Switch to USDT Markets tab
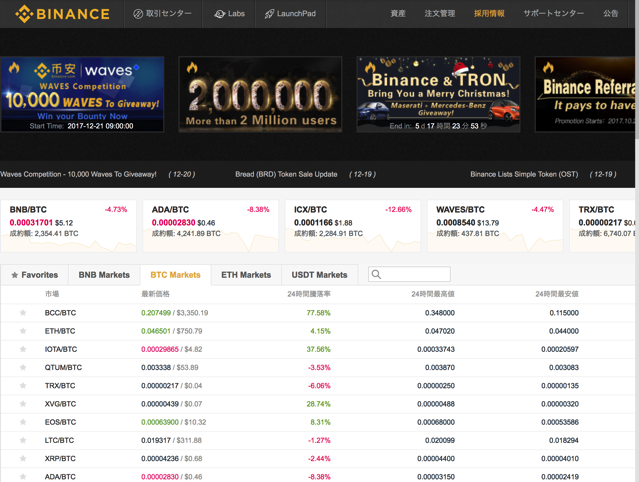 (x=320, y=275)
